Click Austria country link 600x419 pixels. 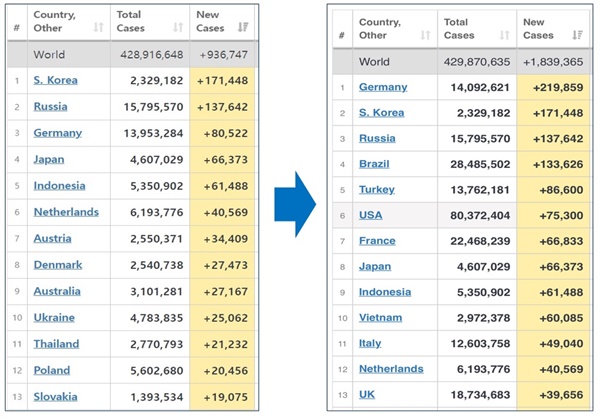tap(52, 239)
